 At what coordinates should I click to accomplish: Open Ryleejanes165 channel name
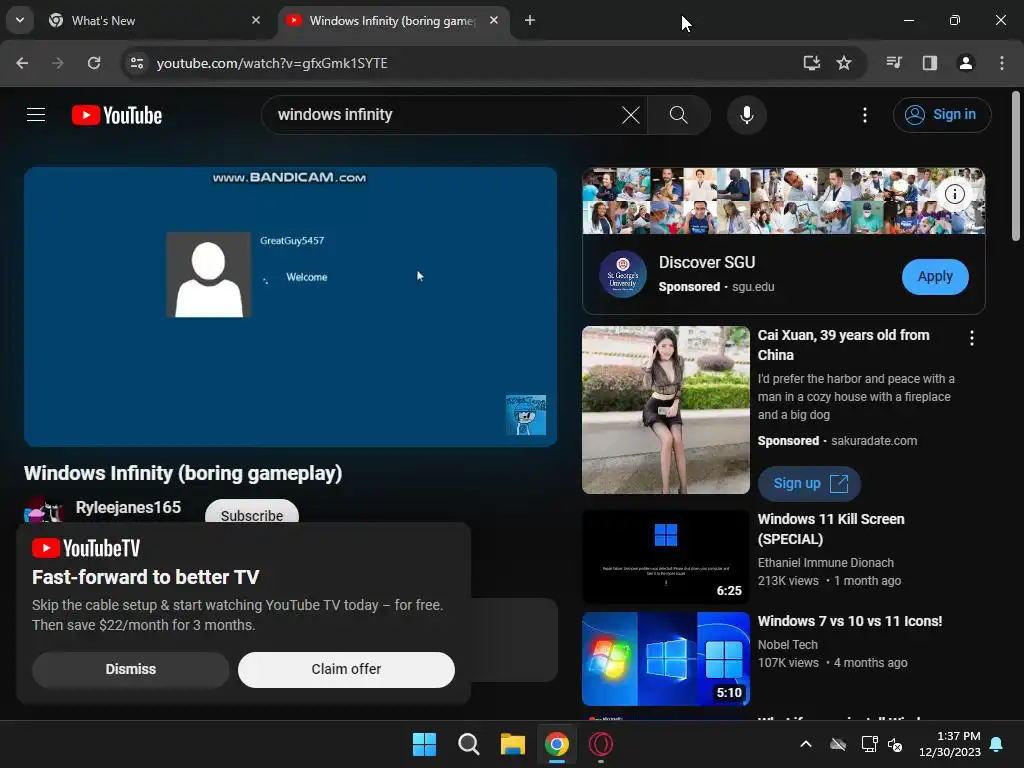pyautogui.click(x=128, y=507)
